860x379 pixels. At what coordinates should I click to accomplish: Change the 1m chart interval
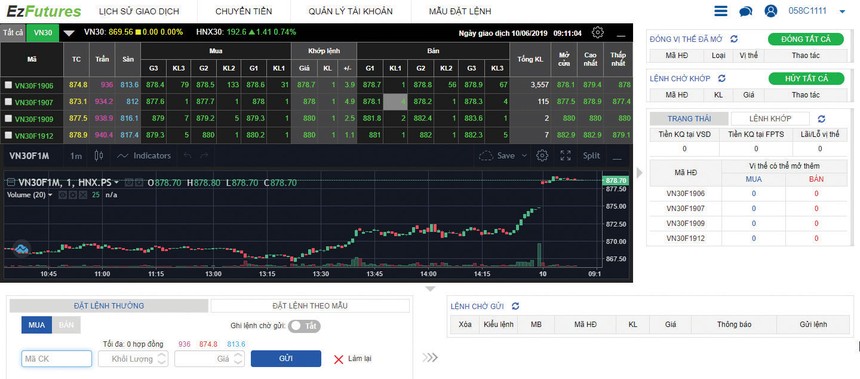pyautogui.click(x=76, y=156)
